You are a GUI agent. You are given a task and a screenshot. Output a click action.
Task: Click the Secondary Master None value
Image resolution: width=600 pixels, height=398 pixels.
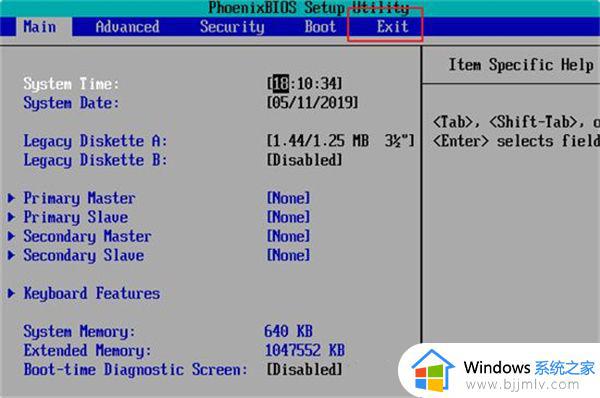pos(288,236)
